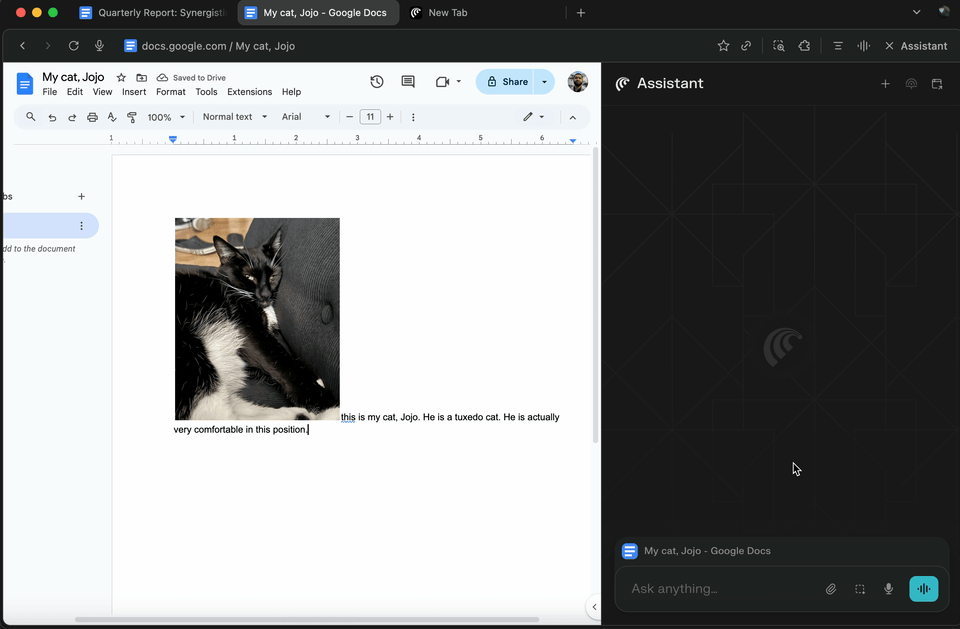This screenshot has width=960, height=629.
Task: Expand the Arial font dropdown
Action: pos(305,117)
